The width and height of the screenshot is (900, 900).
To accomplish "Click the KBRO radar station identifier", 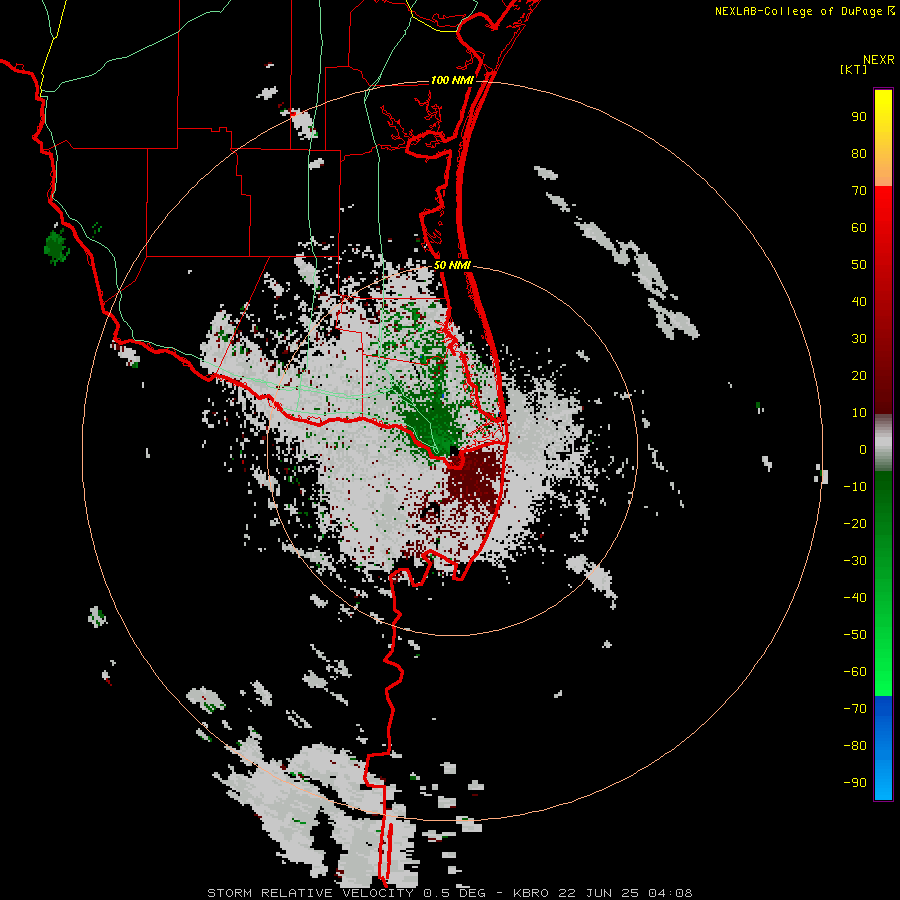I will point(531,893).
